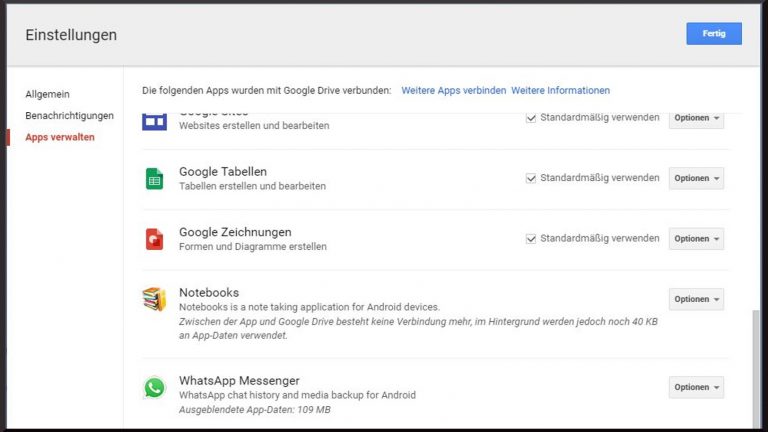Toggle Standardmäßig verwenden for Google Tabellen
The image size is (768, 432).
pos(532,178)
